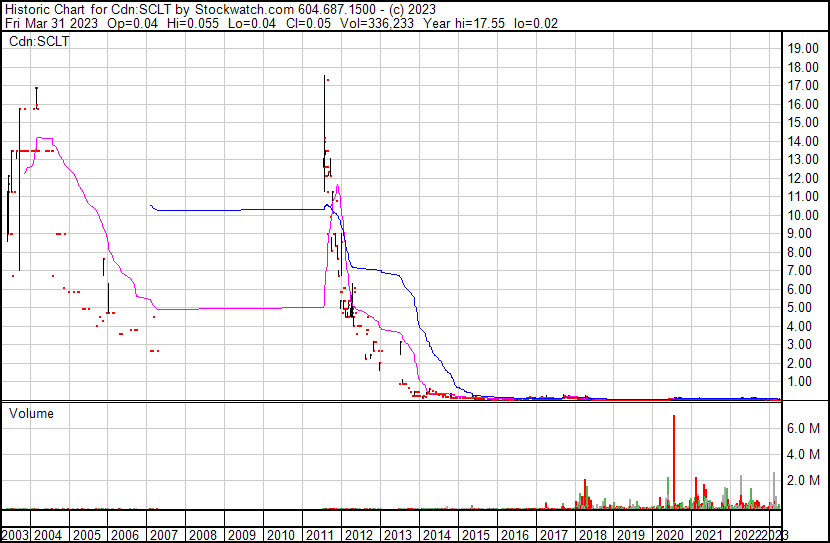Click the Volume panel label
The height and width of the screenshot is (543, 830).
(x=32, y=413)
